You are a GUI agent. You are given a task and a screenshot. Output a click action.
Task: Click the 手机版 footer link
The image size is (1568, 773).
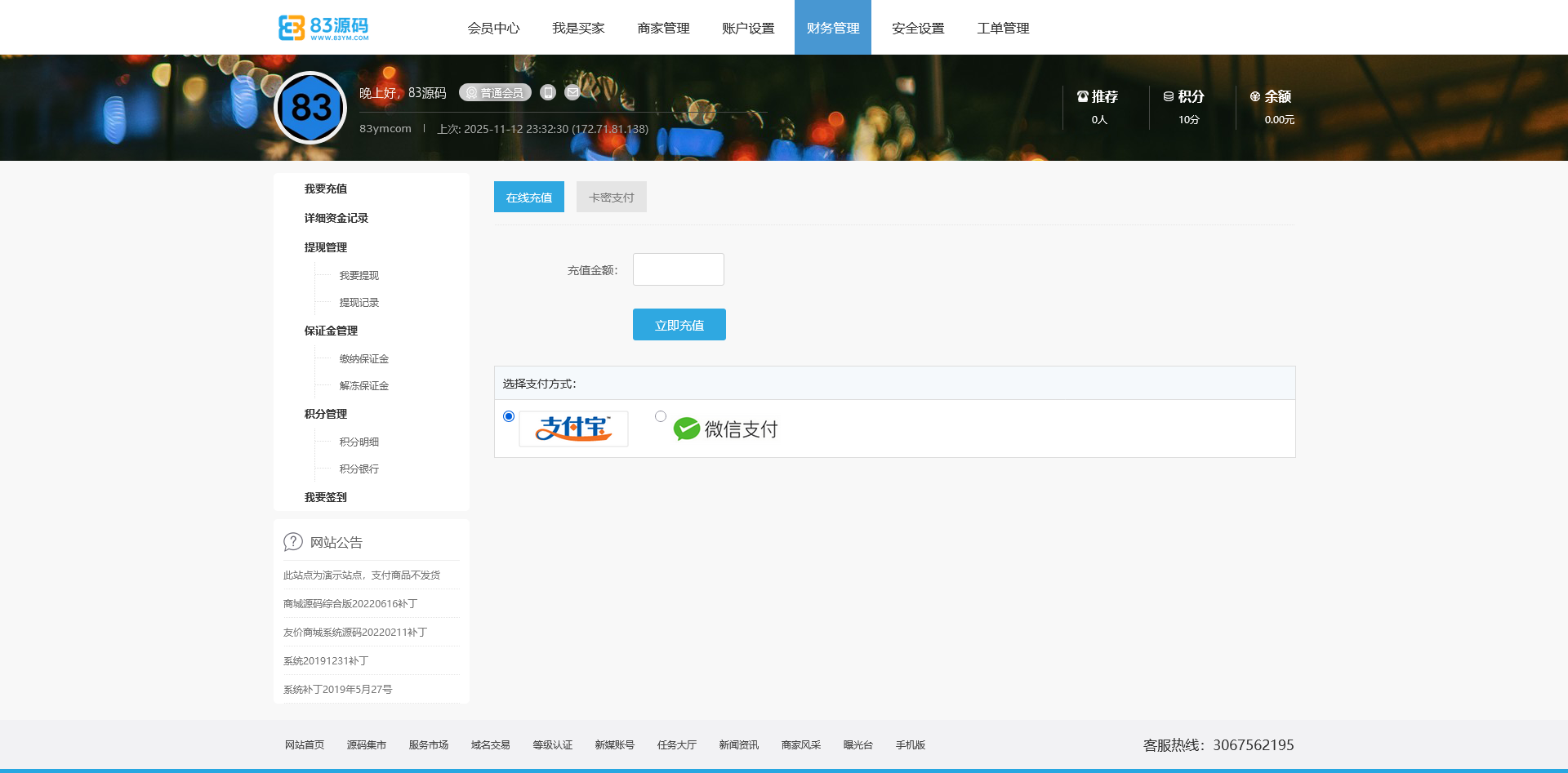[x=911, y=745]
